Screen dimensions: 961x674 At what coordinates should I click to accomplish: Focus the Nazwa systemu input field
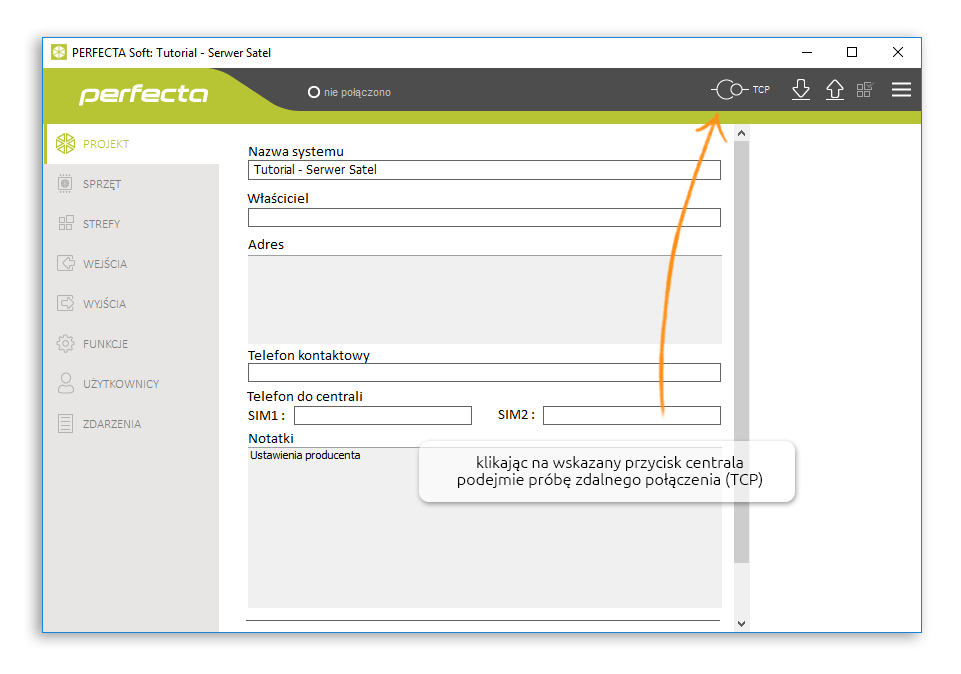pyautogui.click(x=484, y=170)
